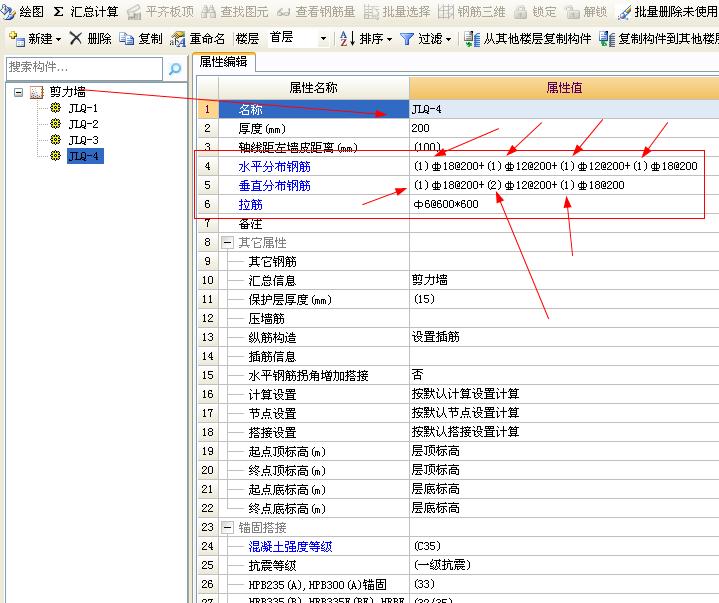719x603 pixels.
Task: Open 查看钢筋量 rebar quantity view
Action: tap(316, 11)
